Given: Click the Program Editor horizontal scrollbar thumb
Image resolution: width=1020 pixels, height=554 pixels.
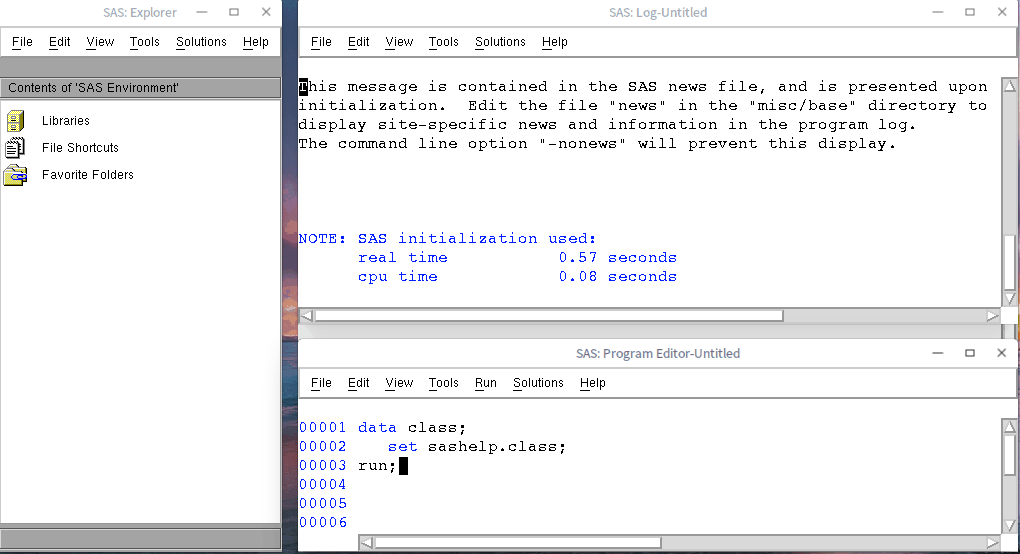Looking at the screenshot, I should (518, 542).
